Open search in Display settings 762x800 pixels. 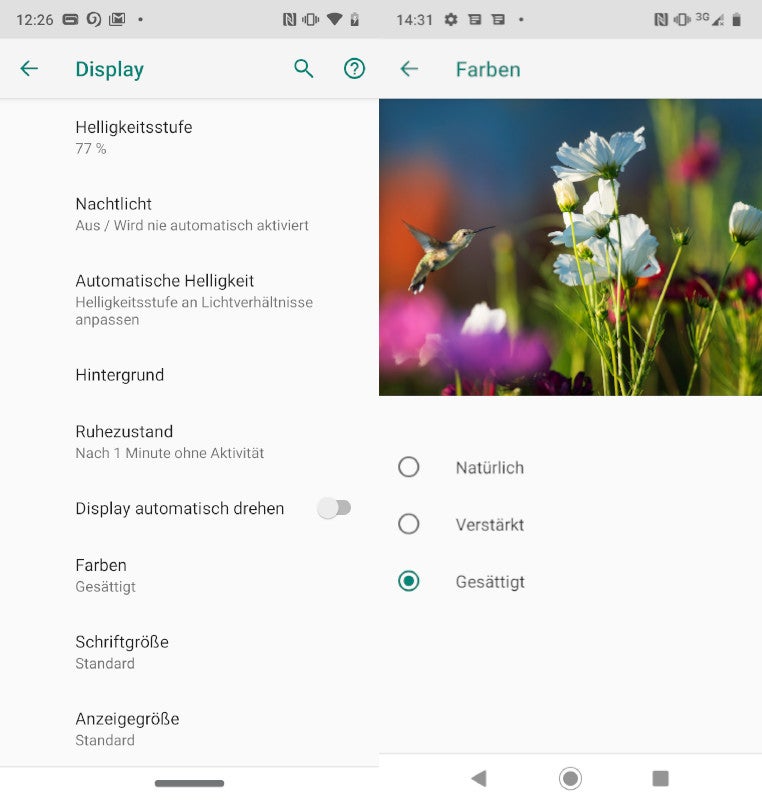[x=303, y=68]
